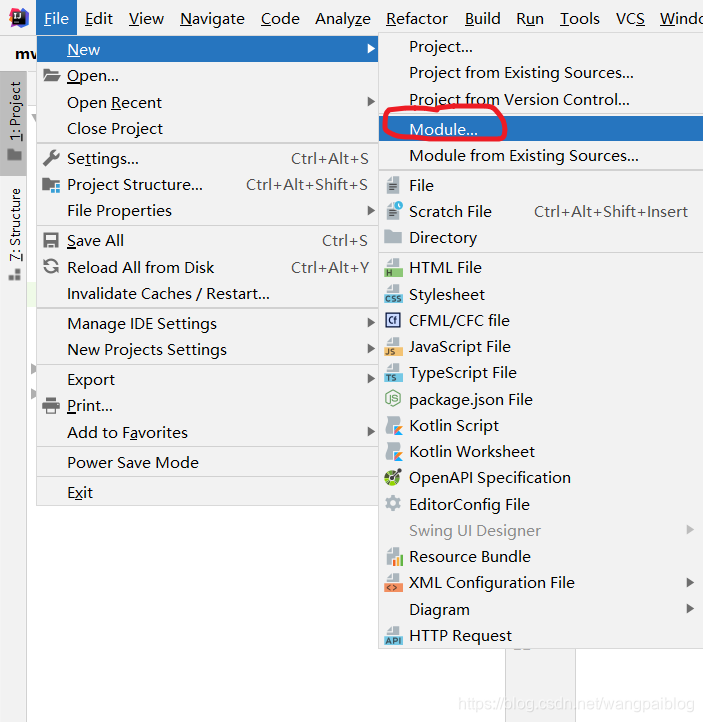
Task: Click the File document icon
Action: click(393, 185)
